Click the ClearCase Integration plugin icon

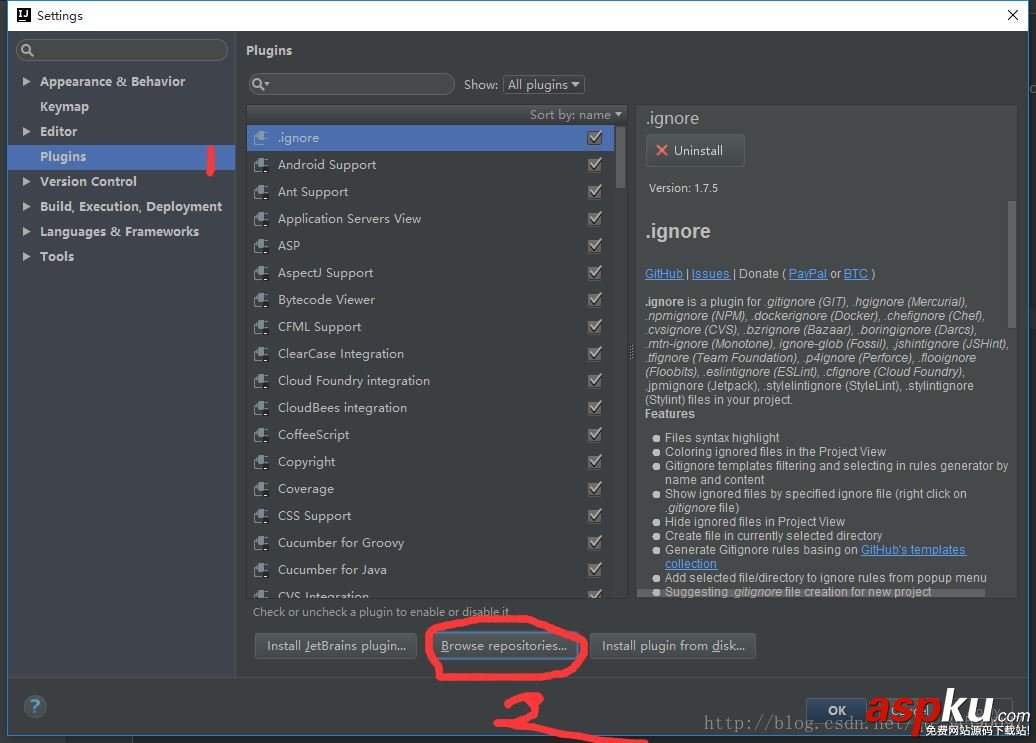[x=261, y=354]
